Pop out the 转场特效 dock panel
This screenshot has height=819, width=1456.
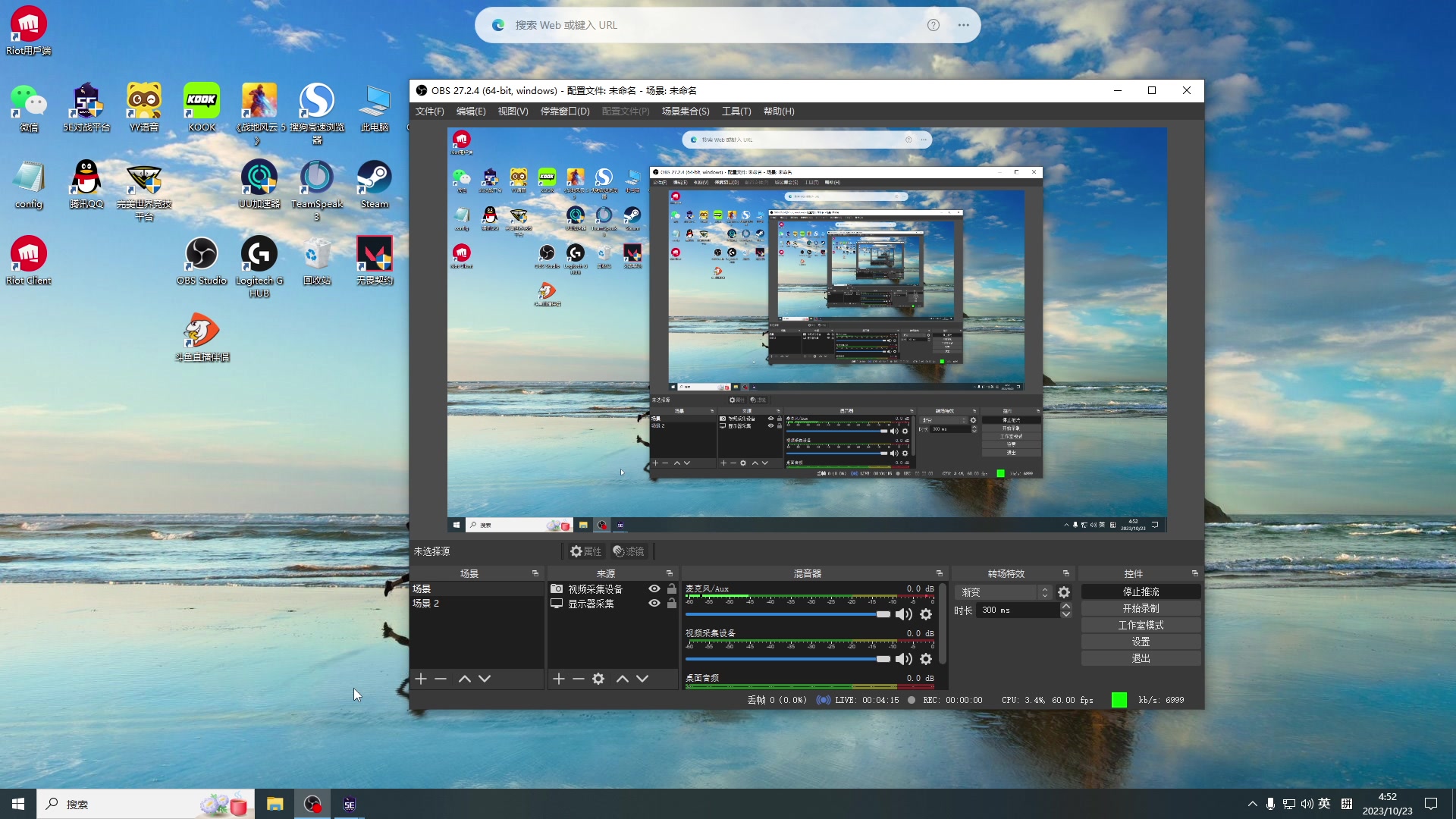tap(1066, 573)
